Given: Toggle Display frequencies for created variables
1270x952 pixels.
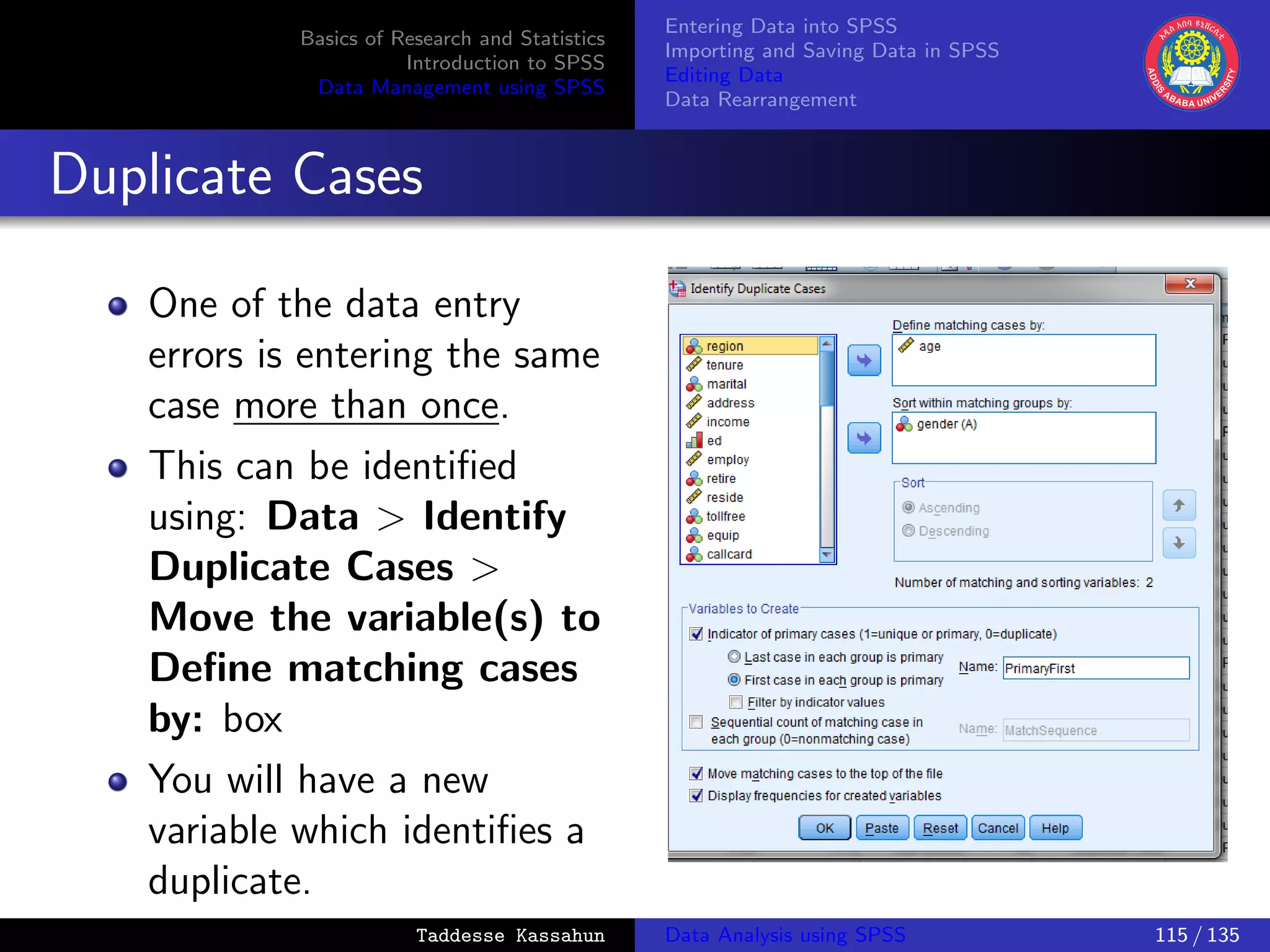Looking at the screenshot, I should pos(696,795).
